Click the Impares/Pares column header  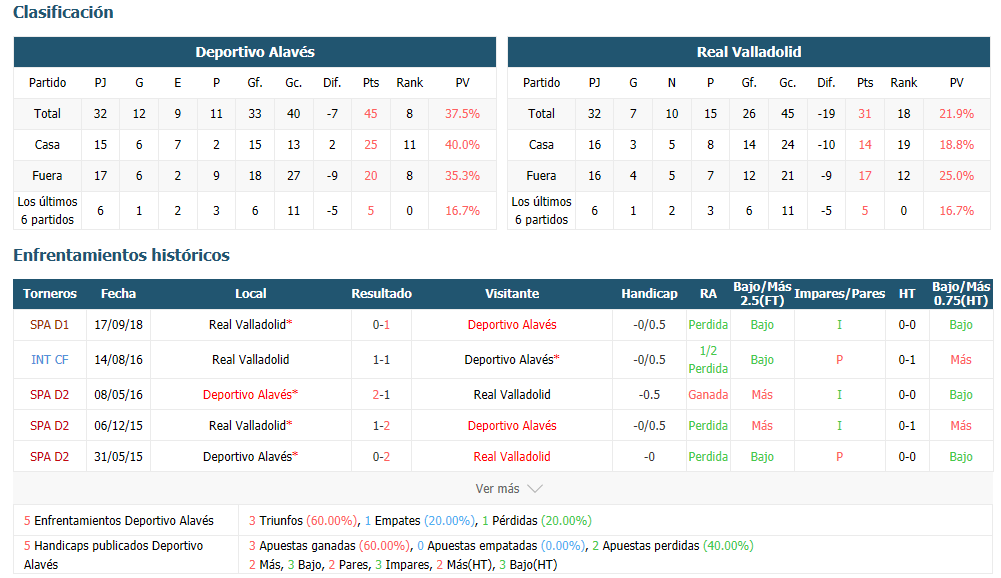[839, 294]
